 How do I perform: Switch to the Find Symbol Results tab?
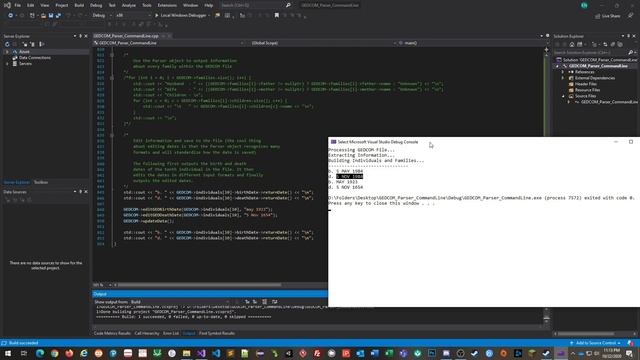coord(217,333)
